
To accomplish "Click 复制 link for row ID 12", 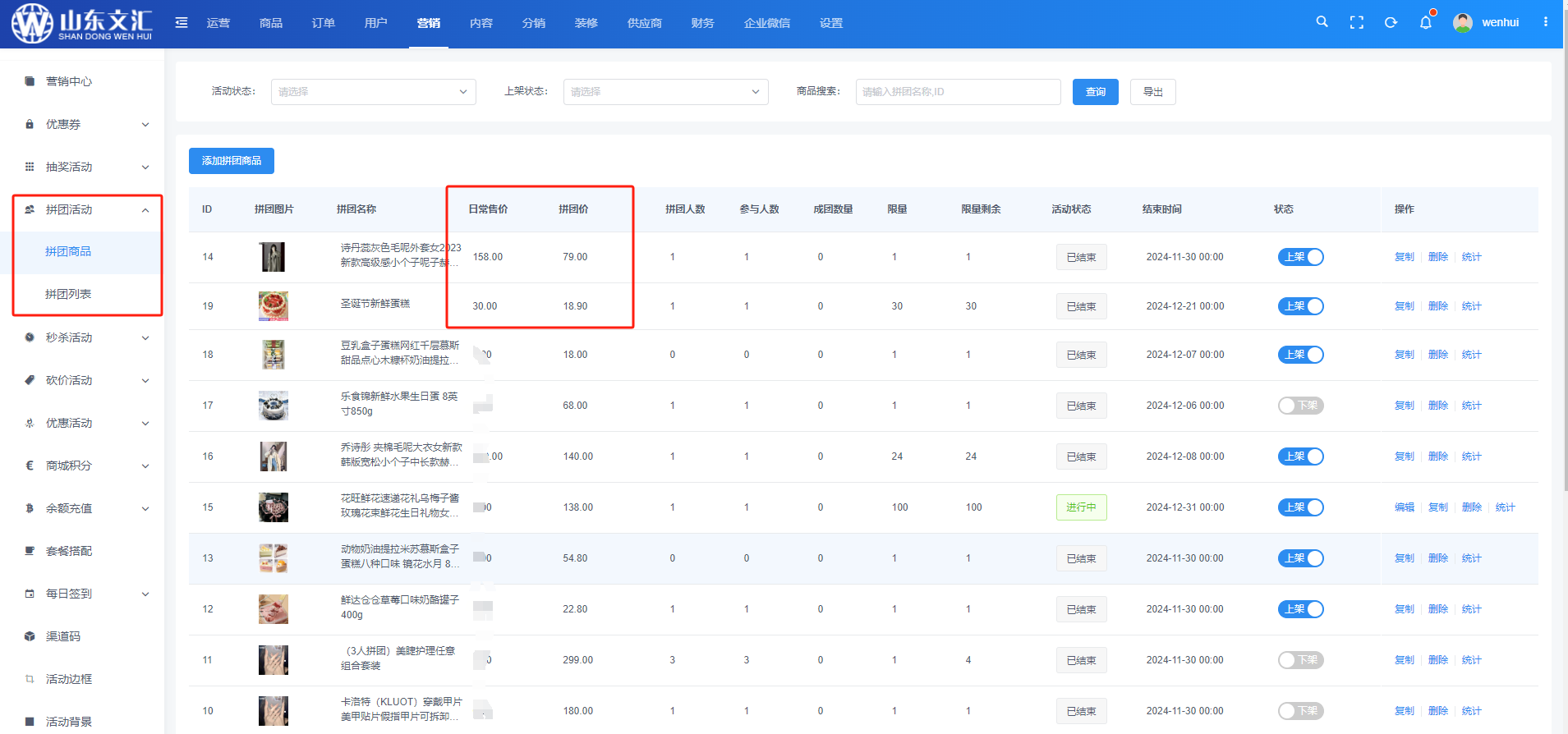I will (1404, 609).
